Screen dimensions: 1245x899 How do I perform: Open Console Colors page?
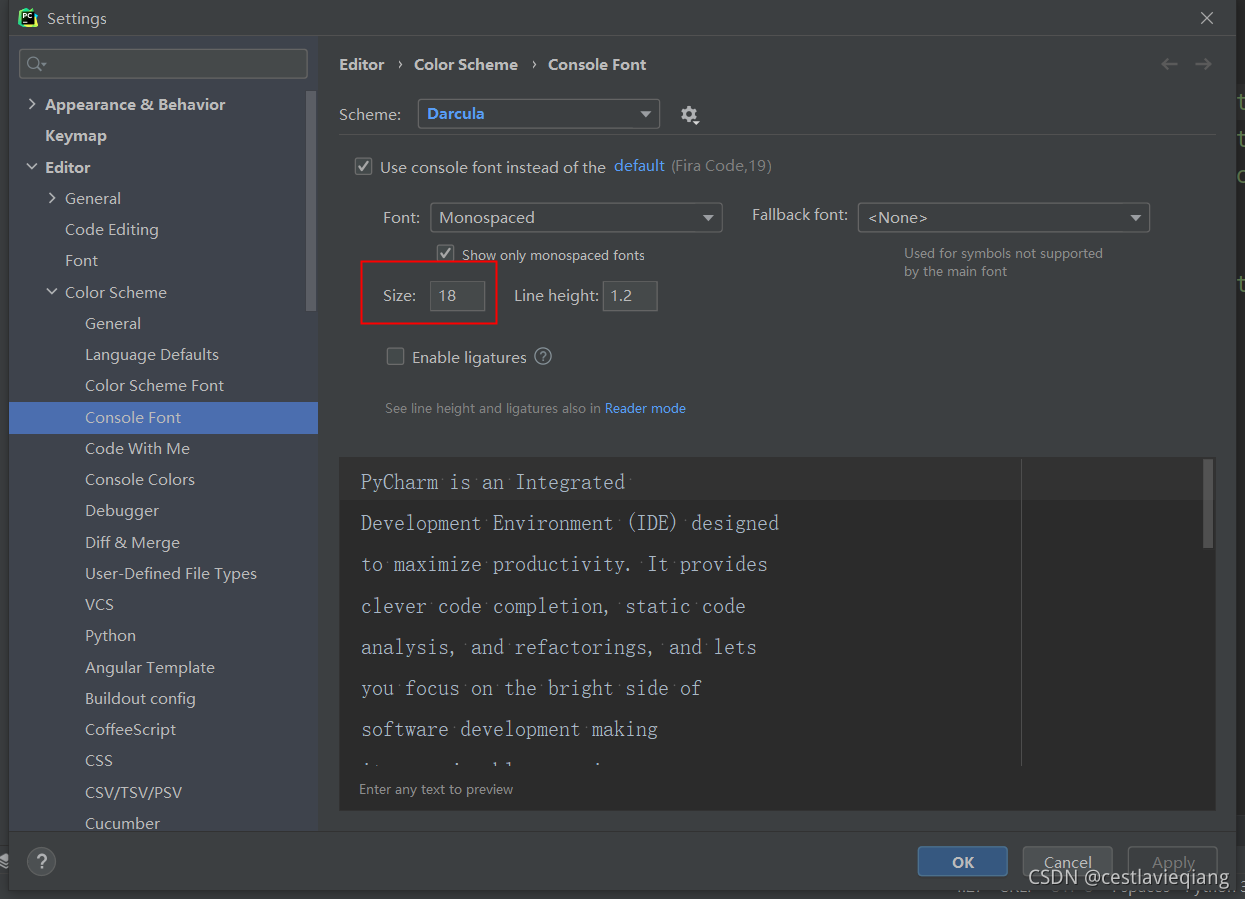[140, 479]
